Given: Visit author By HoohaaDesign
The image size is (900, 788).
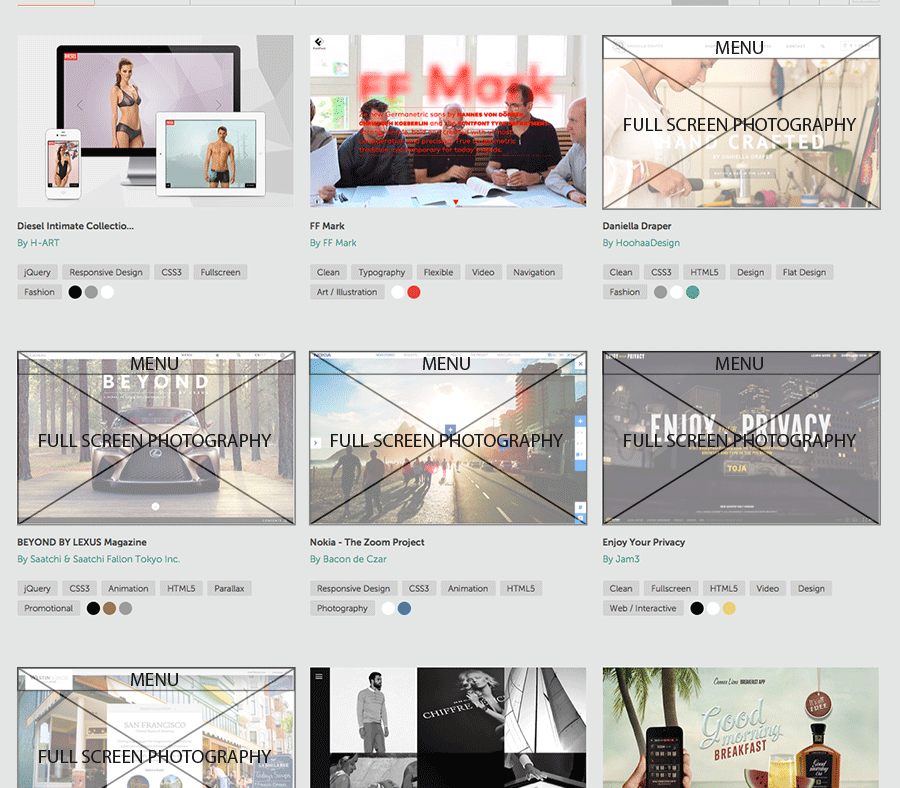Looking at the screenshot, I should [641, 243].
